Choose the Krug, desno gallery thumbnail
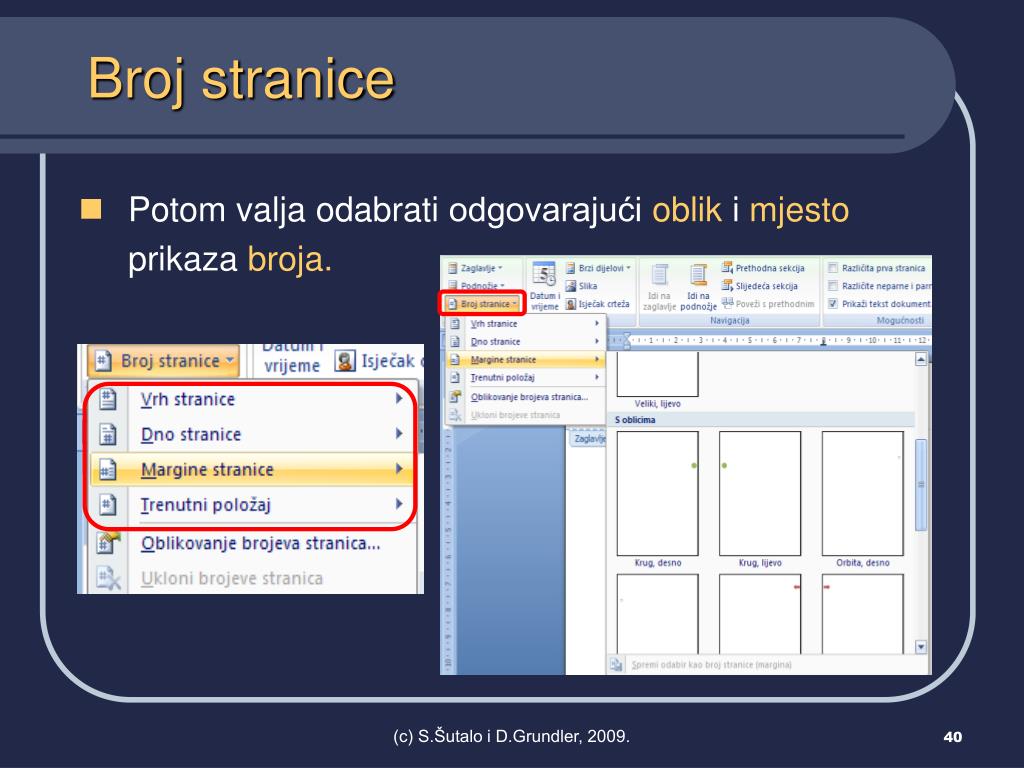Image resolution: width=1024 pixels, height=768 pixels. [x=657, y=494]
